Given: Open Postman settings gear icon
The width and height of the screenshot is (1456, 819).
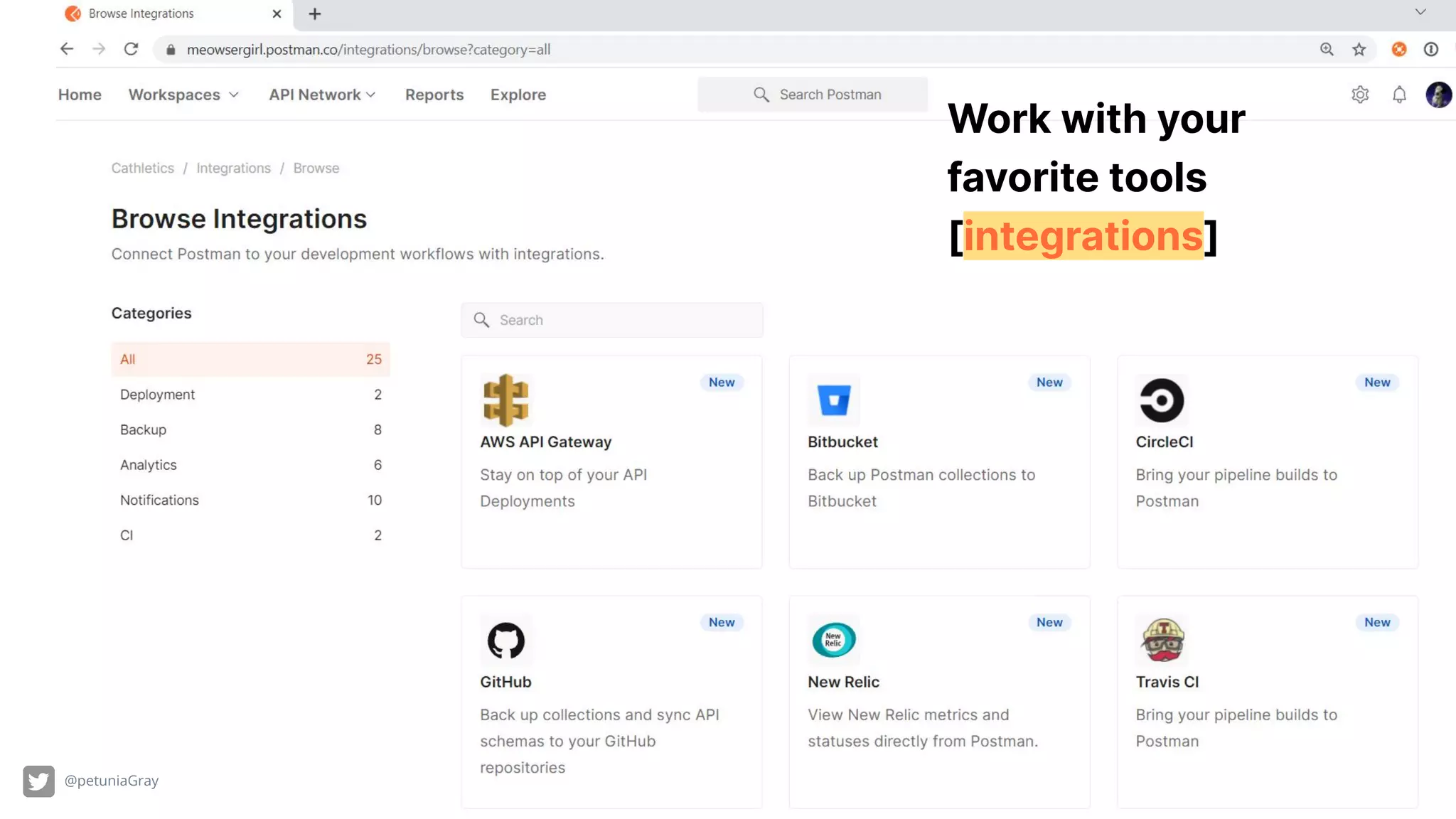Looking at the screenshot, I should pos(1360,95).
